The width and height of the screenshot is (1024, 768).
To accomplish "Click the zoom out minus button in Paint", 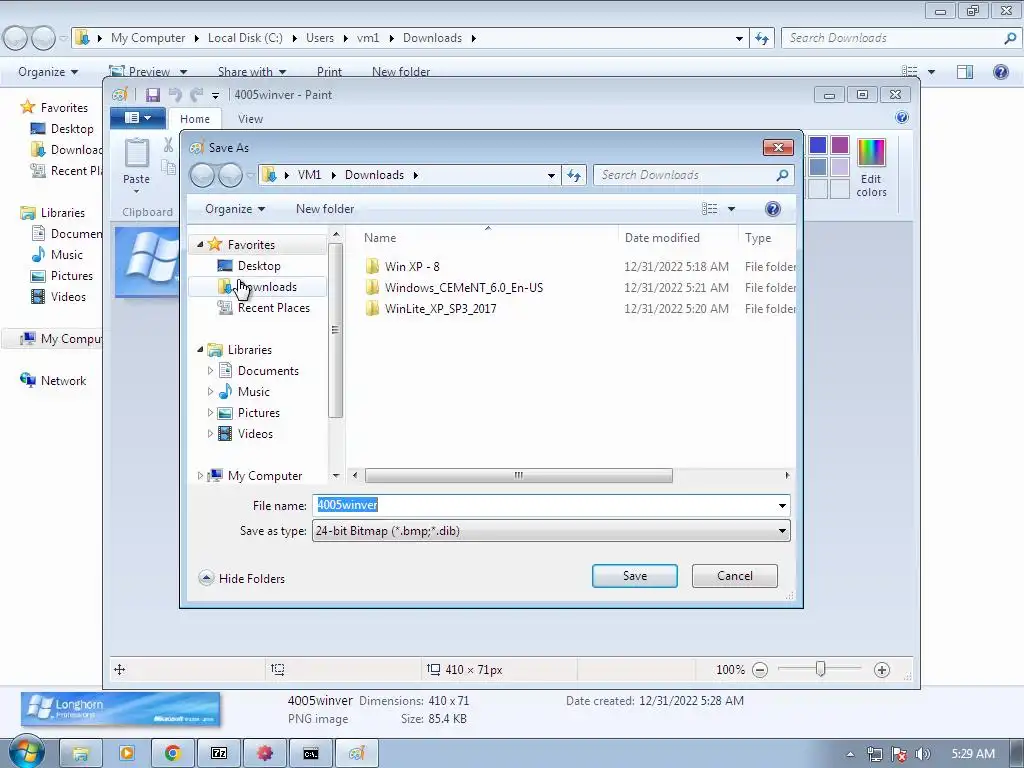I will click(x=760, y=669).
